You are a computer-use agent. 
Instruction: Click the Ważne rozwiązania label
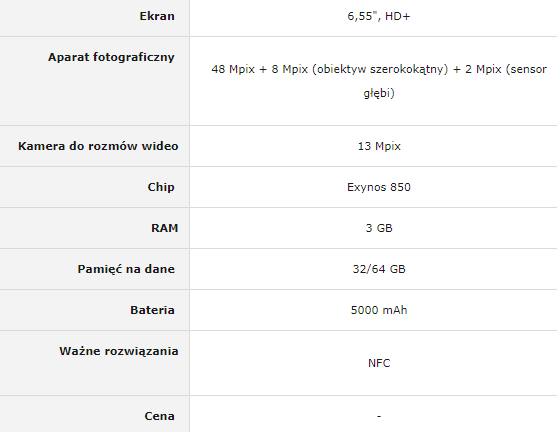tap(119, 351)
